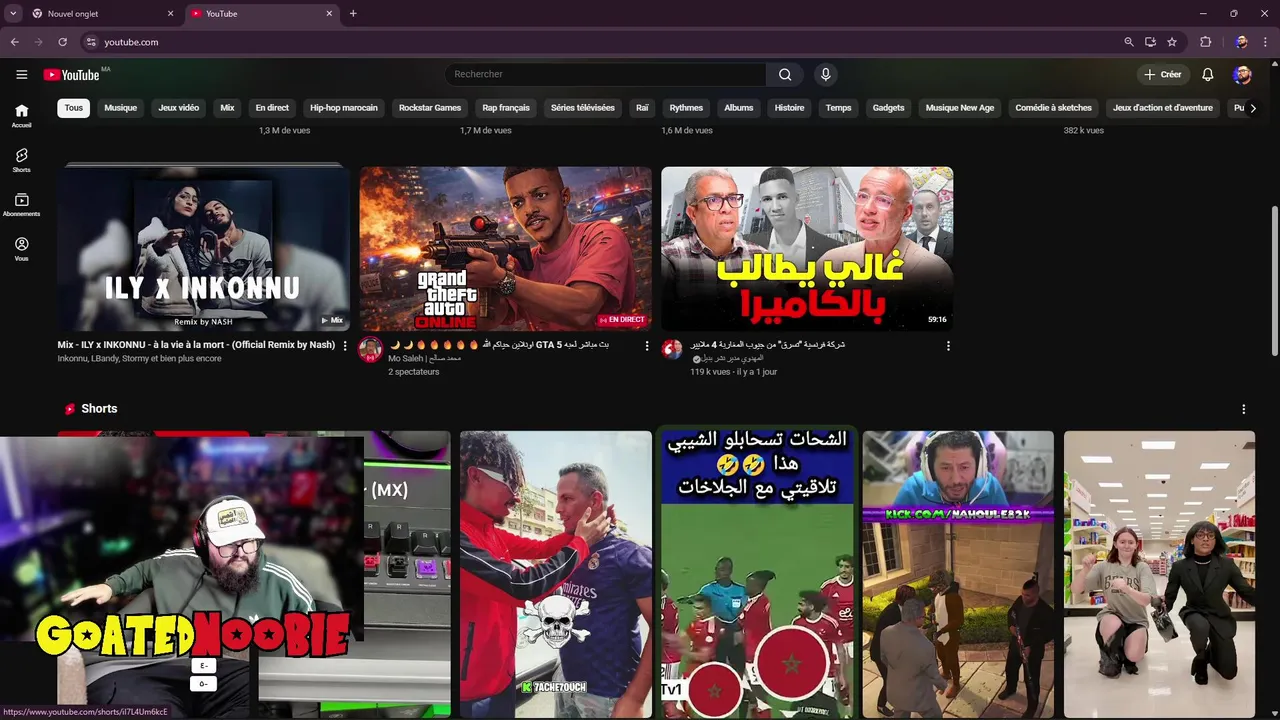
Task: Open the kick.com/nahoule82k short
Action: click(x=958, y=575)
